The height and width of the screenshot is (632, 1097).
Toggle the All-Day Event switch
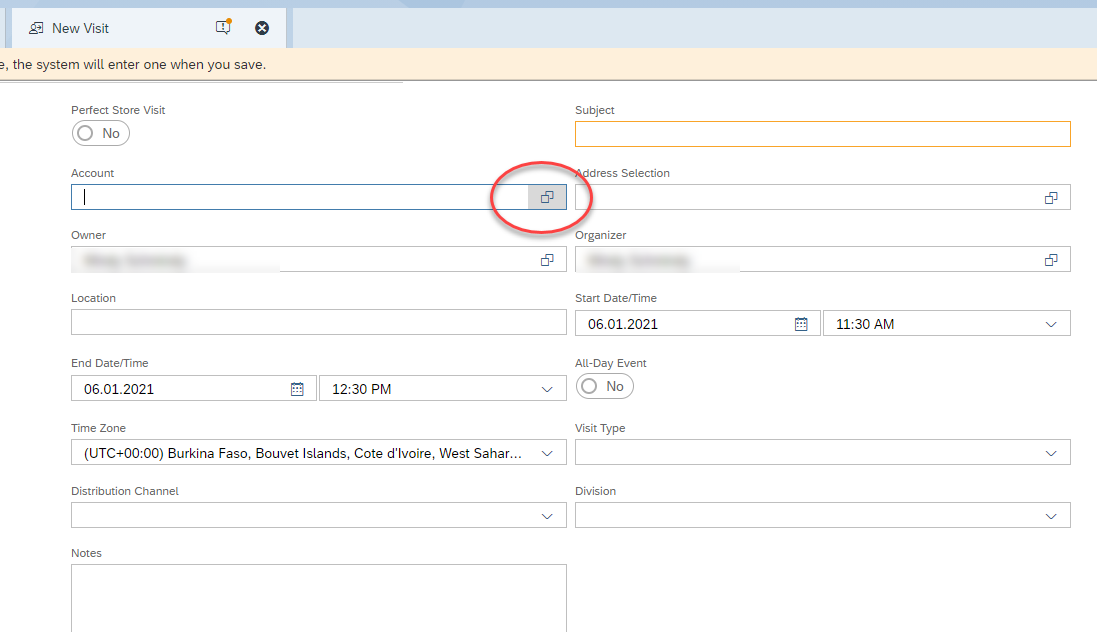pyautogui.click(x=604, y=386)
